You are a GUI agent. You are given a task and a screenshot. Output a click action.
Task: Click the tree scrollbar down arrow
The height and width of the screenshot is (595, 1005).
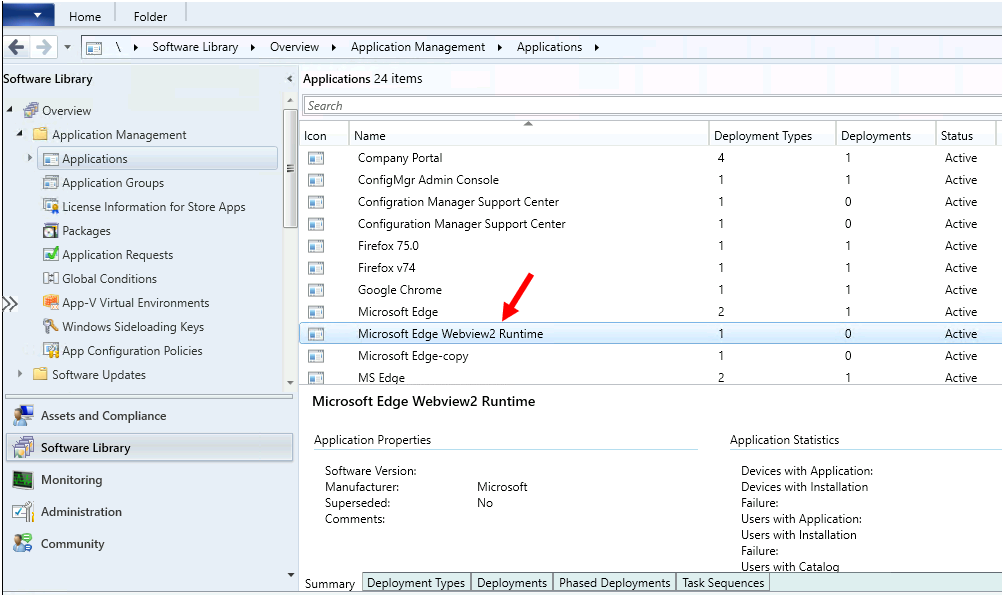tap(290, 383)
